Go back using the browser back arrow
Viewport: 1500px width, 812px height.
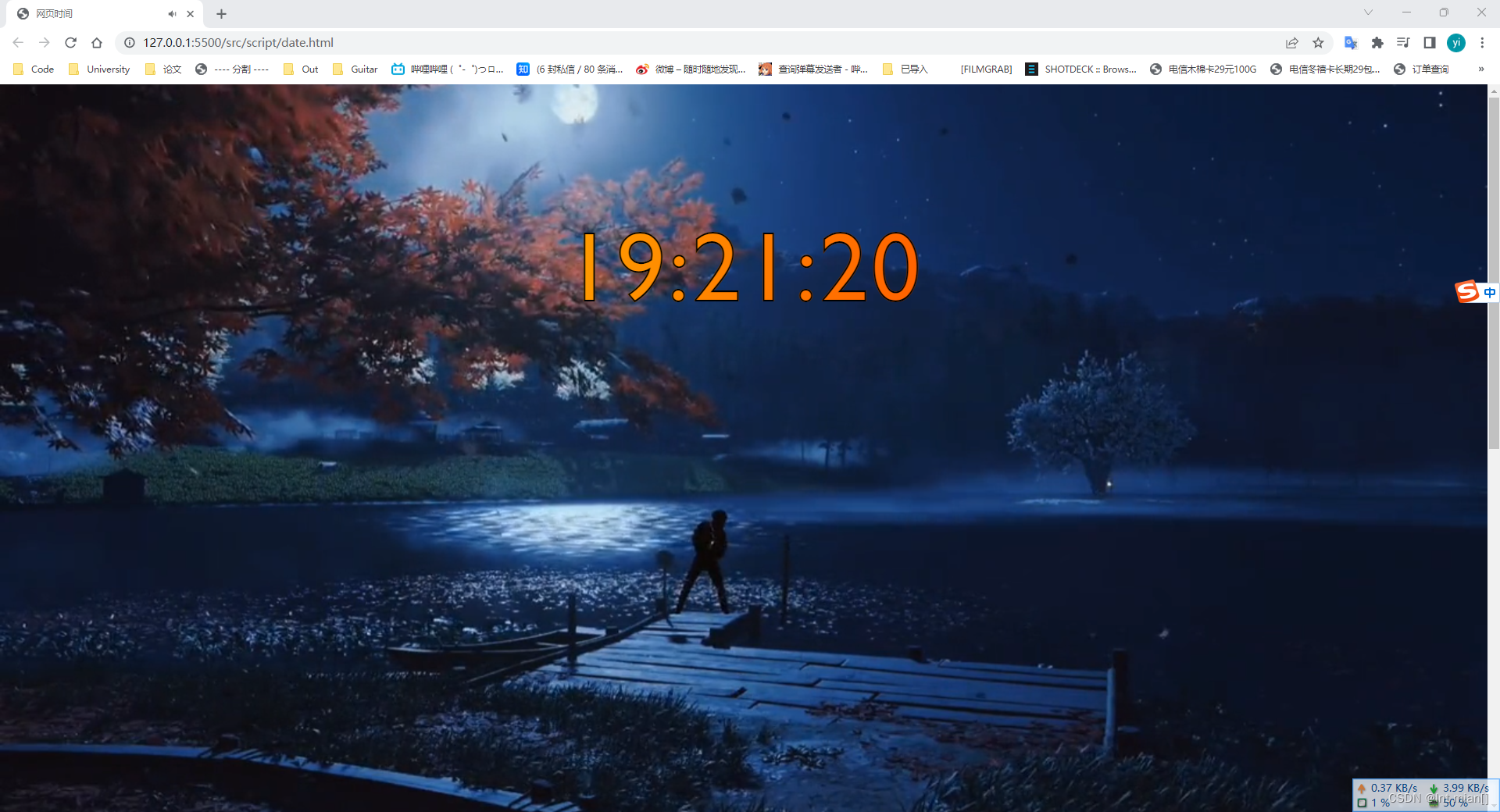point(18,43)
